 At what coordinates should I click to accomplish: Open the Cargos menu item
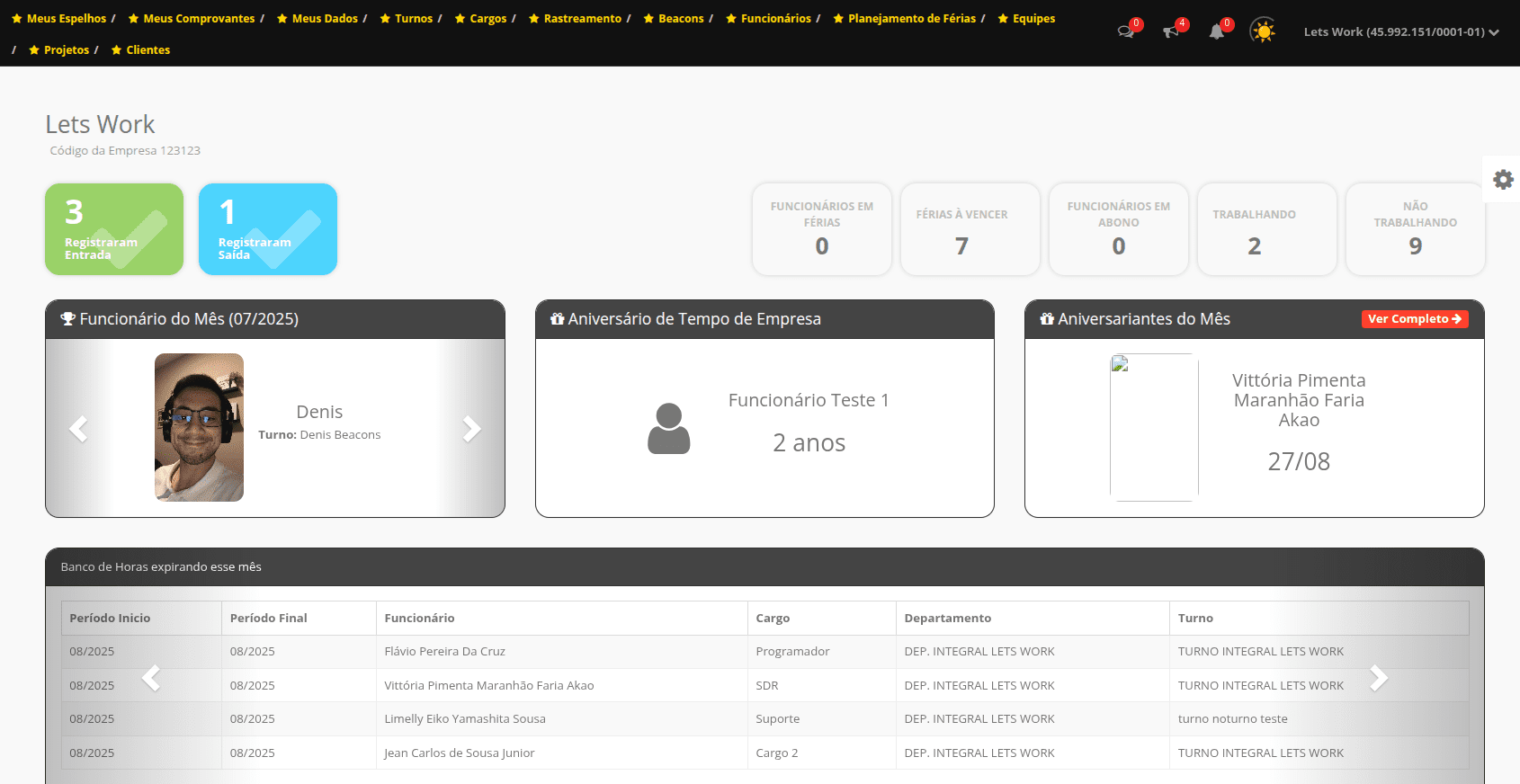point(481,18)
